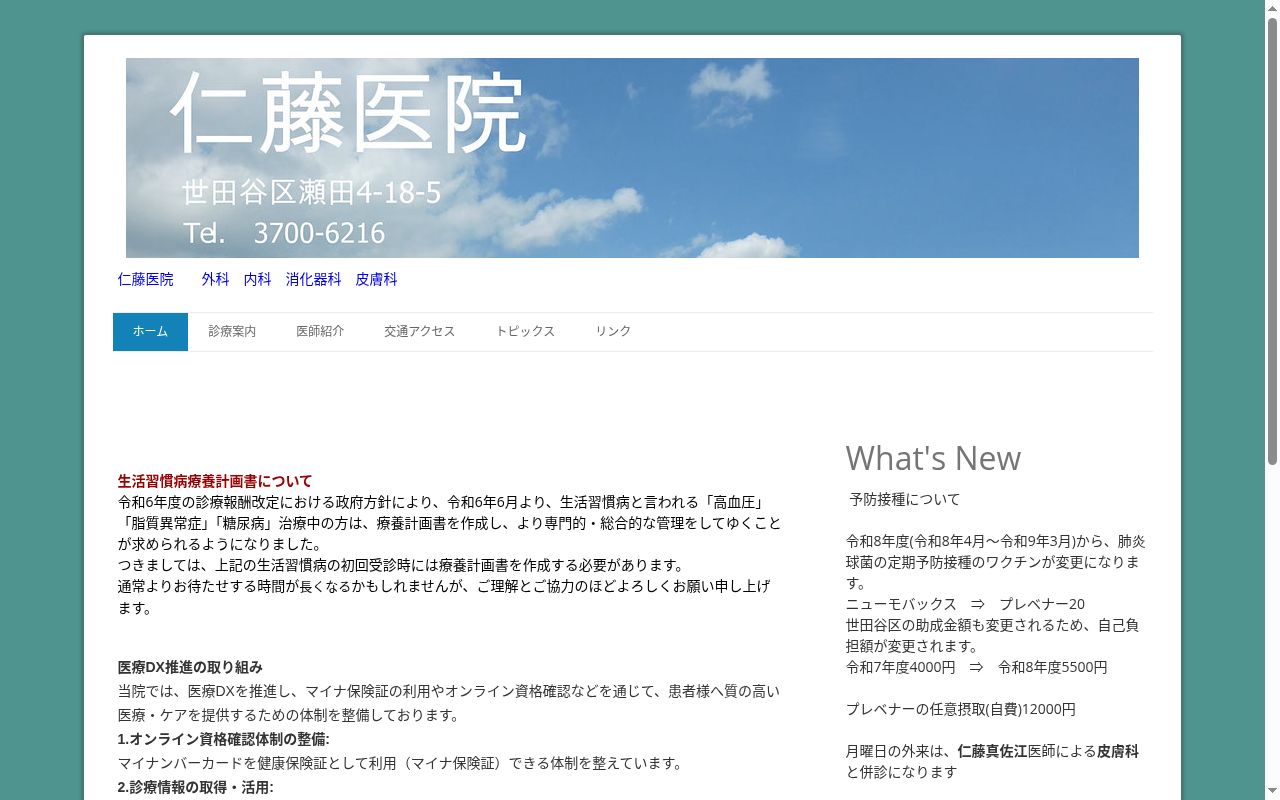Click the 医療DX推進の取り組み heading
The height and width of the screenshot is (800, 1280).
coord(190,667)
